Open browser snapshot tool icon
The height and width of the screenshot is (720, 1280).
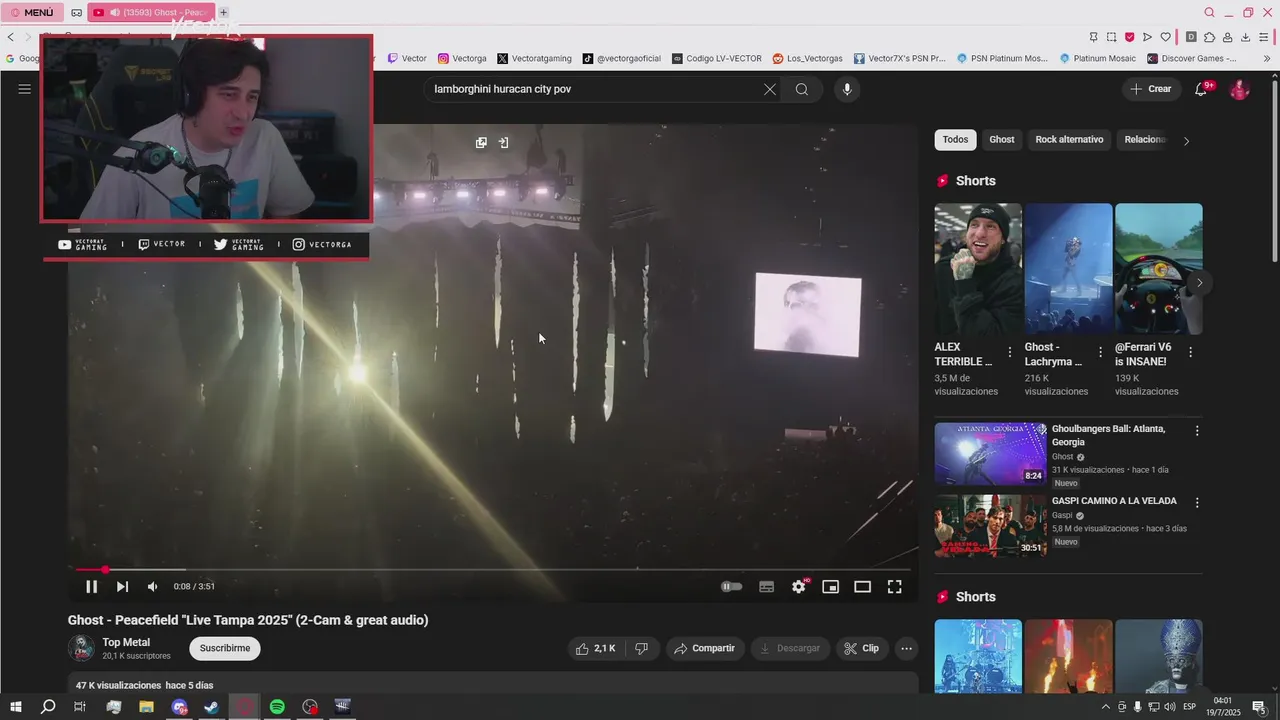pyautogui.click(x=1111, y=37)
